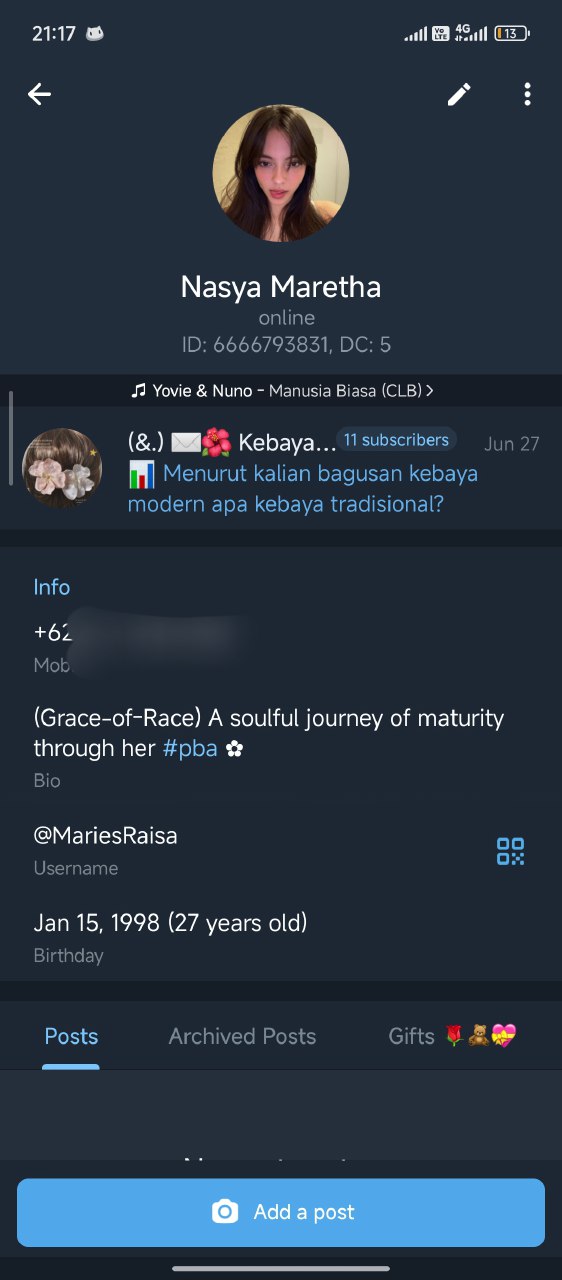Image resolution: width=562 pixels, height=1280 pixels.
Task: Show the username QR code icon
Action: [x=510, y=851]
